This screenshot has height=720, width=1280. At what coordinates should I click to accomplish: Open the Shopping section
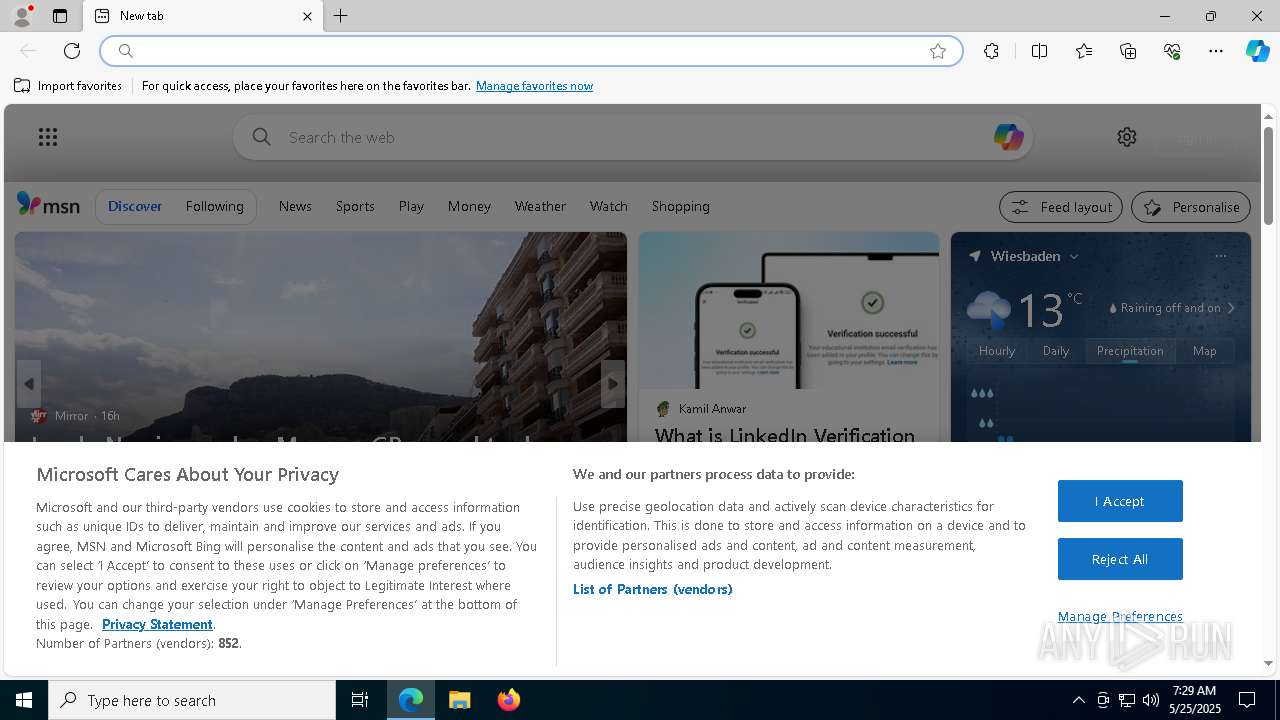(x=680, y=206)
